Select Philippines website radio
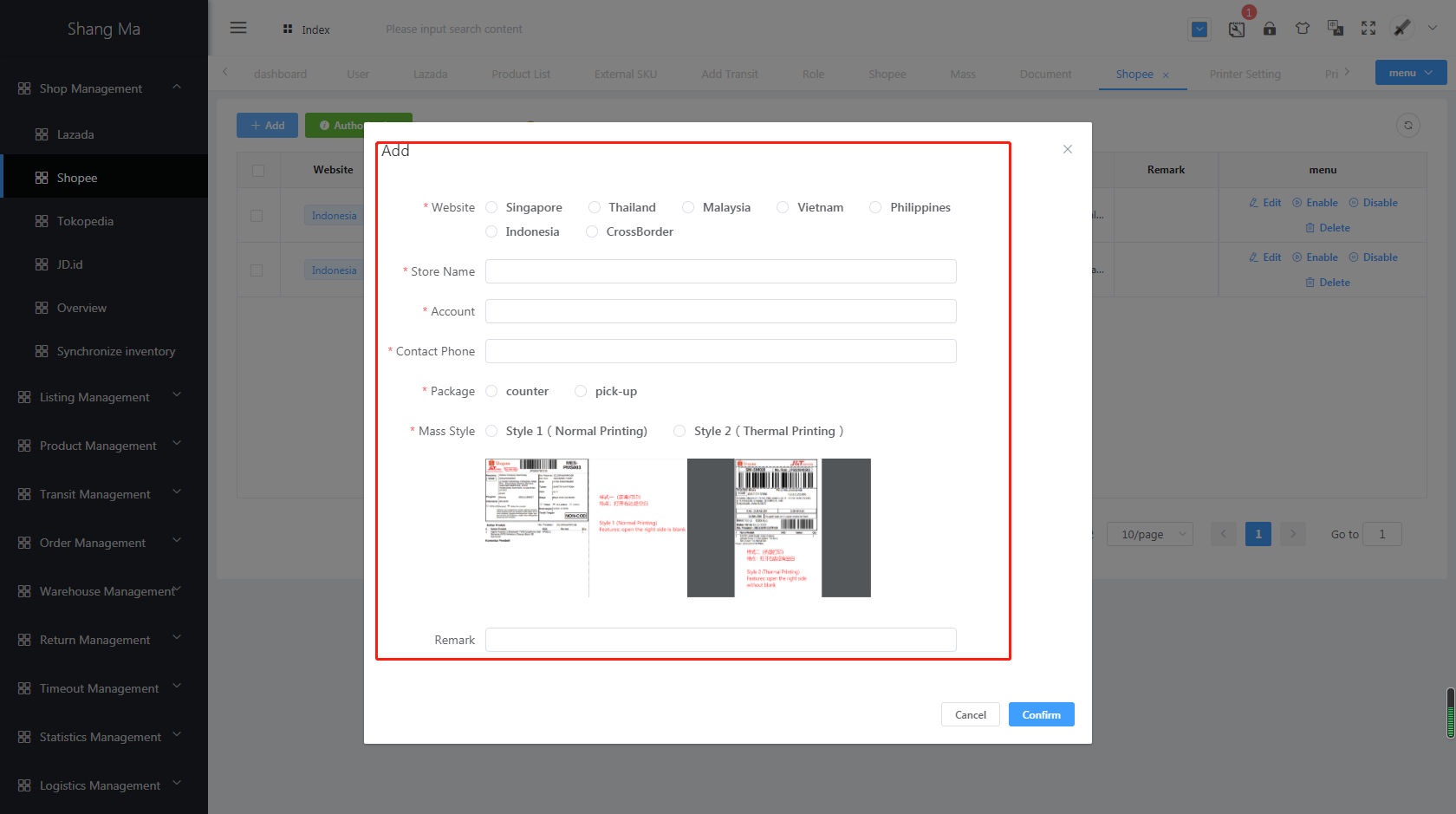 point(875,207)
